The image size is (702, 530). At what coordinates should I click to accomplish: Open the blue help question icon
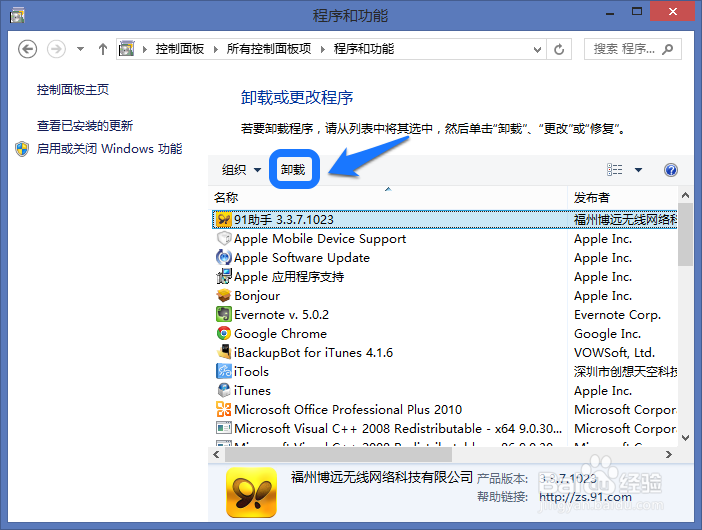point(671,170)
